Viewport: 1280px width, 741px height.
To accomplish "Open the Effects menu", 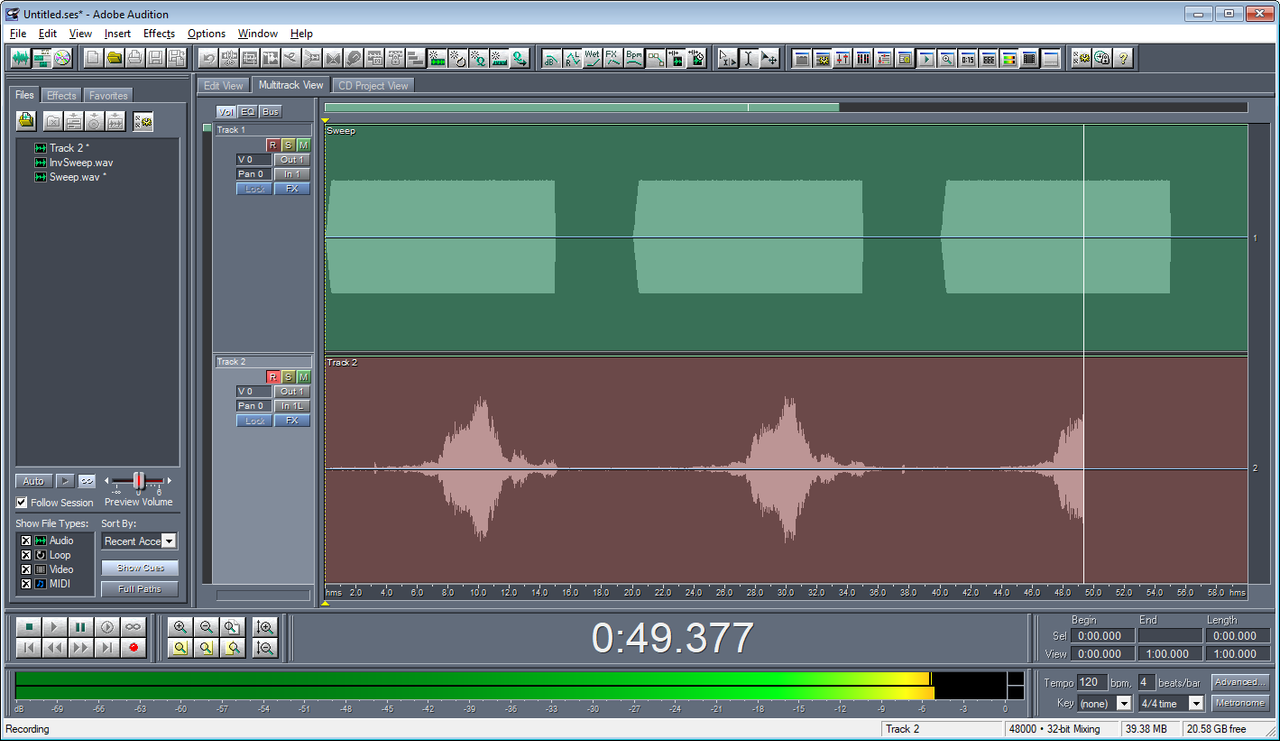I will tap(159, 33).
